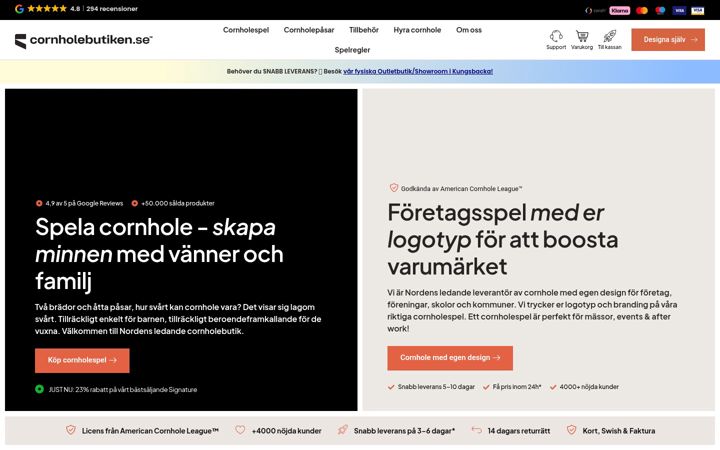
Task: Open the Varukorg shopping cart icon
Action: coord(582,36)
